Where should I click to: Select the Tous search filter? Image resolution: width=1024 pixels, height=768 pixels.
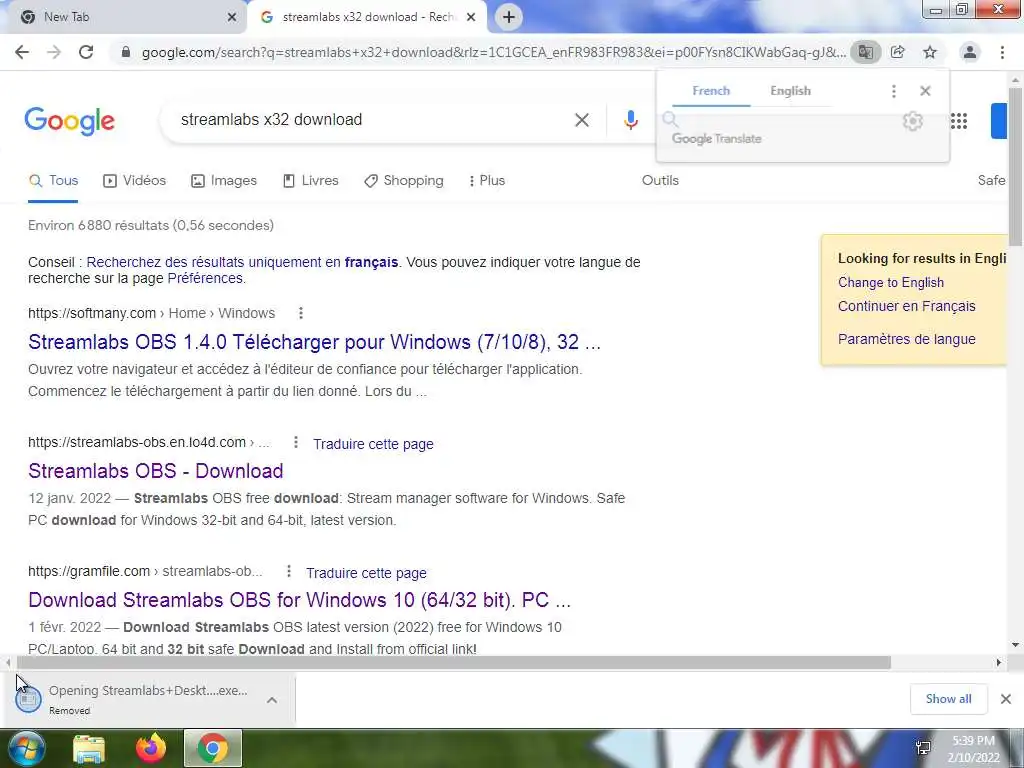click(x=54, y=181)
